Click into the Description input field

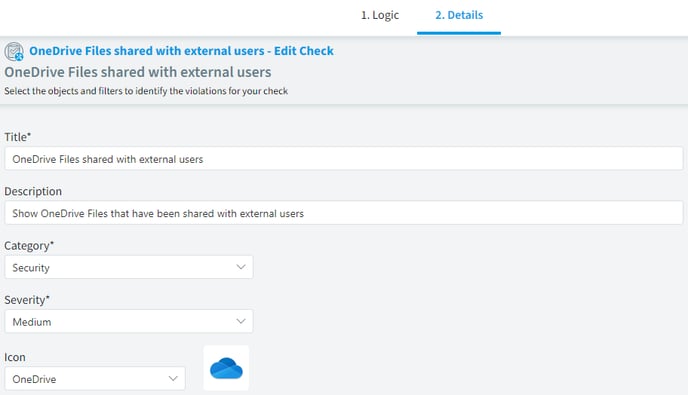pos(344,213)
